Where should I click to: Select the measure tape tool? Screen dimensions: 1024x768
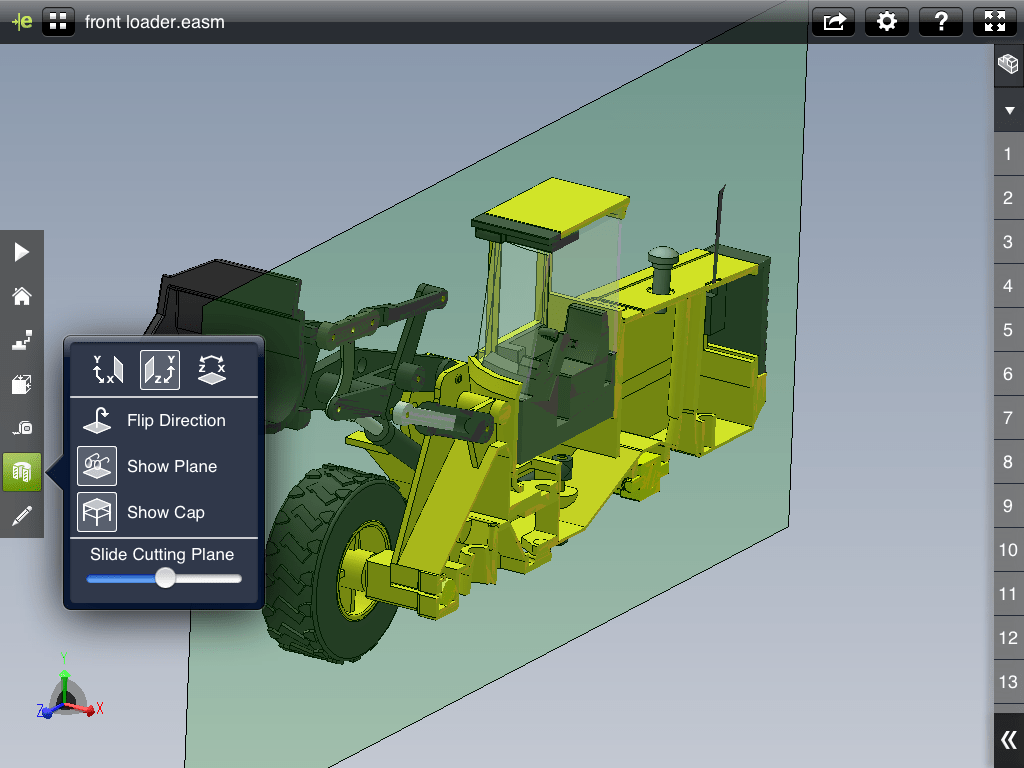(21, 427)
